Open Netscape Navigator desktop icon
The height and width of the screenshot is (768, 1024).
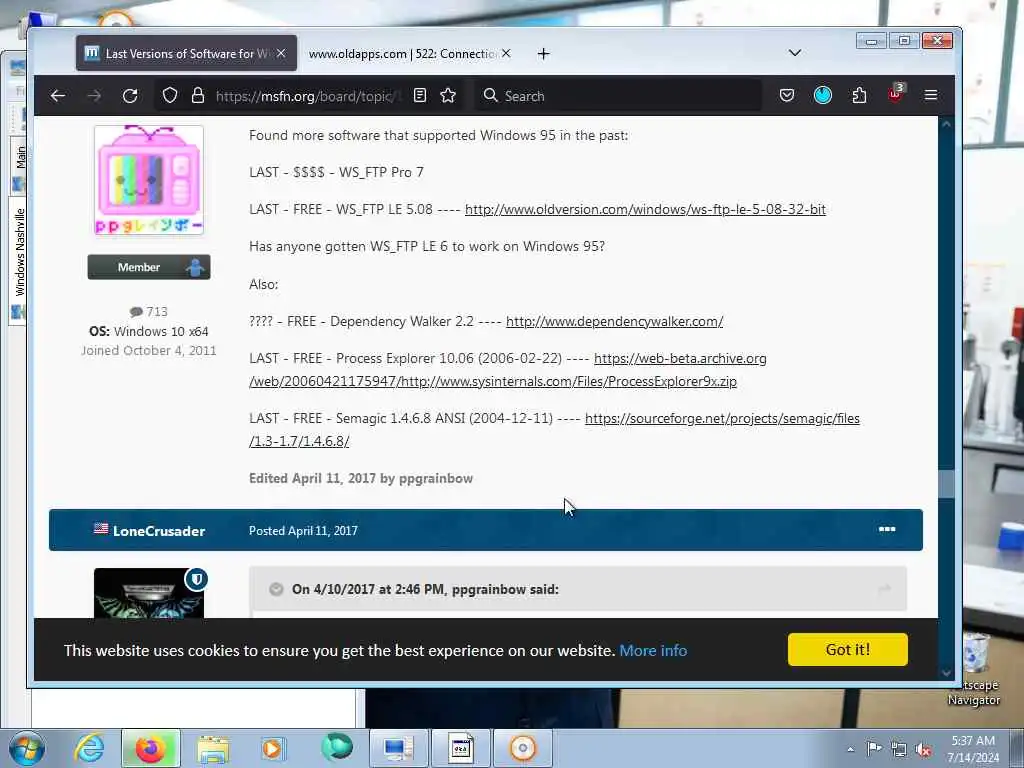[974, 669]
